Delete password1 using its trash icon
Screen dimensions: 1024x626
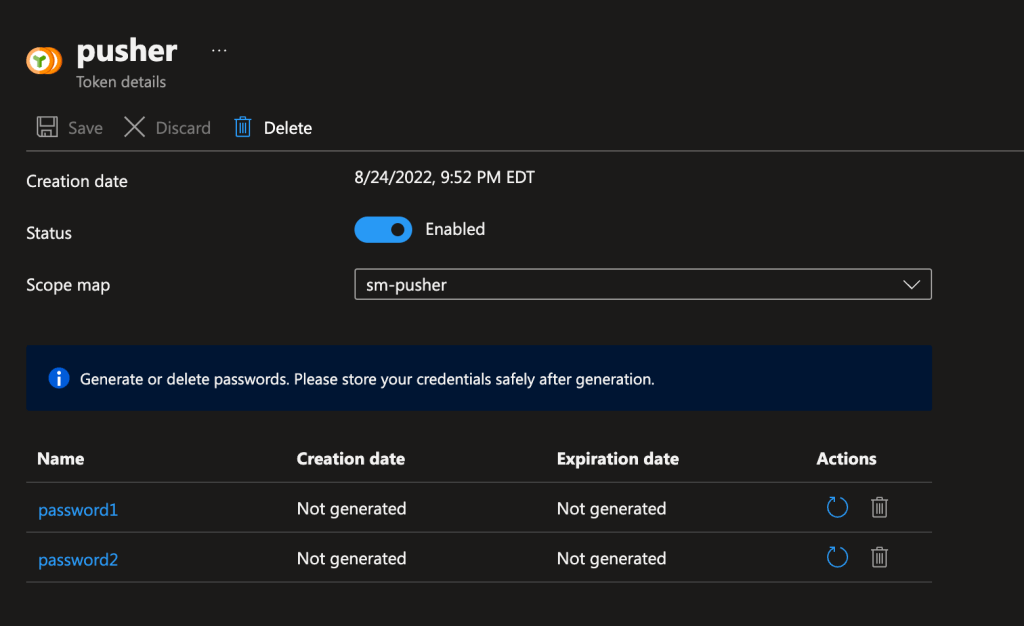[x=879, y=508]
